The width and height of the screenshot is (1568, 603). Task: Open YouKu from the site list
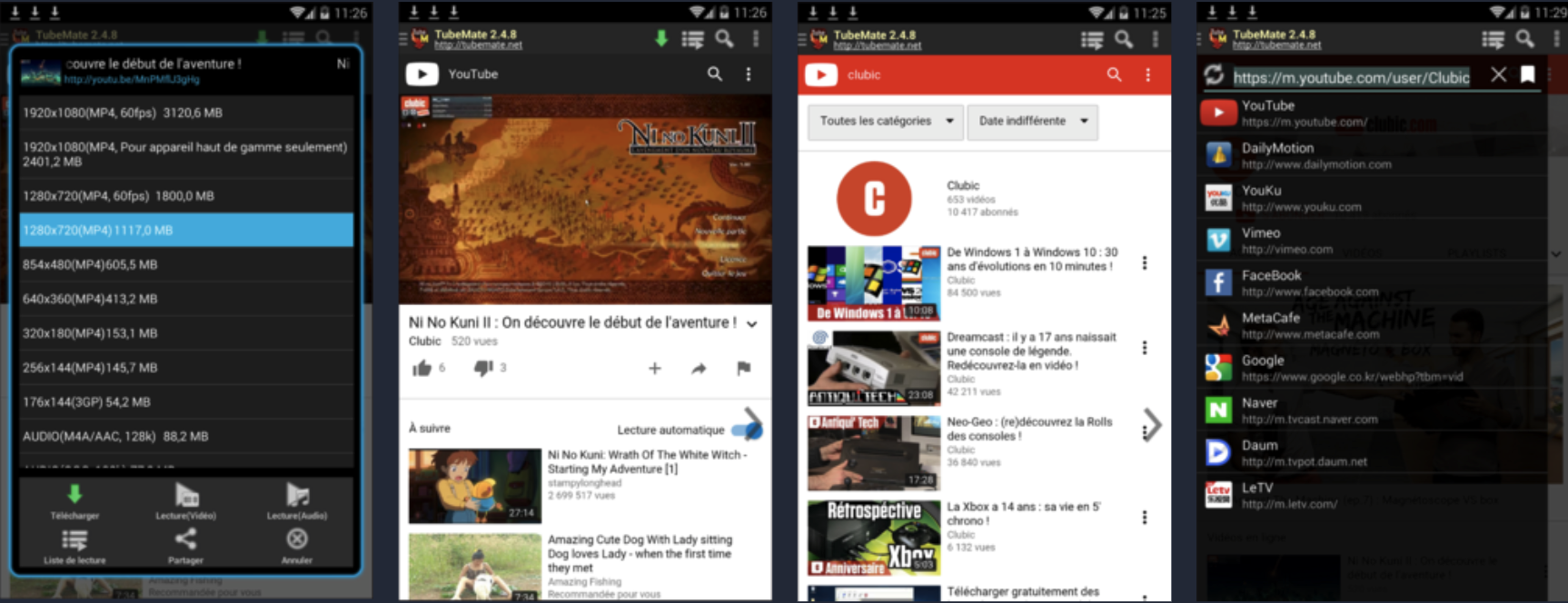click(1372, 198)
